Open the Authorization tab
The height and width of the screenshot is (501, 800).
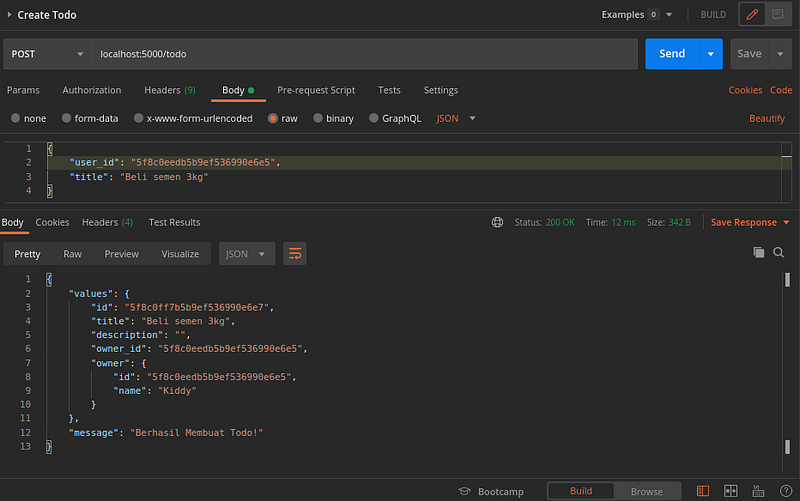92,90
